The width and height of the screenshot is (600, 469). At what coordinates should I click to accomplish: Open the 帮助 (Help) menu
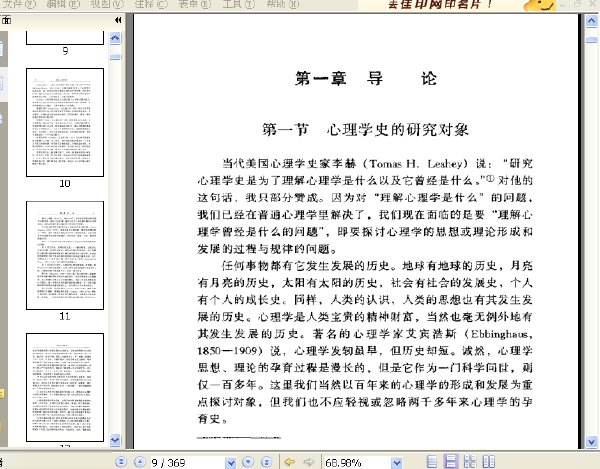(283, 4)
